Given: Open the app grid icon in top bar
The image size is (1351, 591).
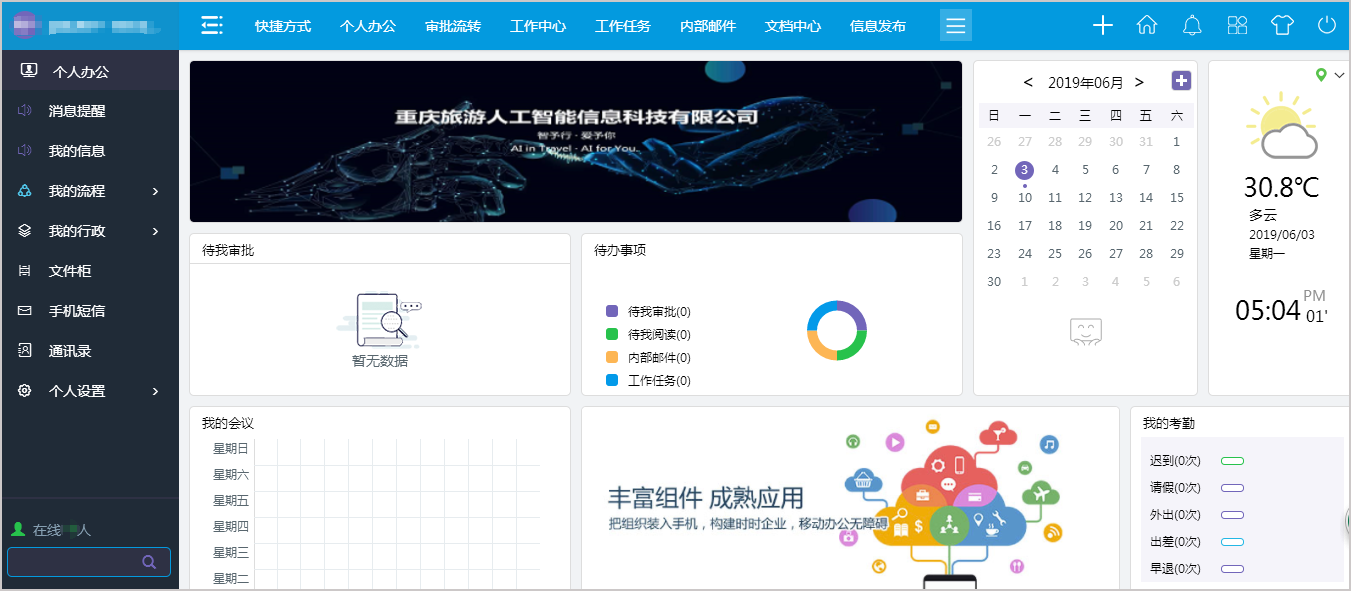Looking at the screenshot, I should pos(1236,25).
